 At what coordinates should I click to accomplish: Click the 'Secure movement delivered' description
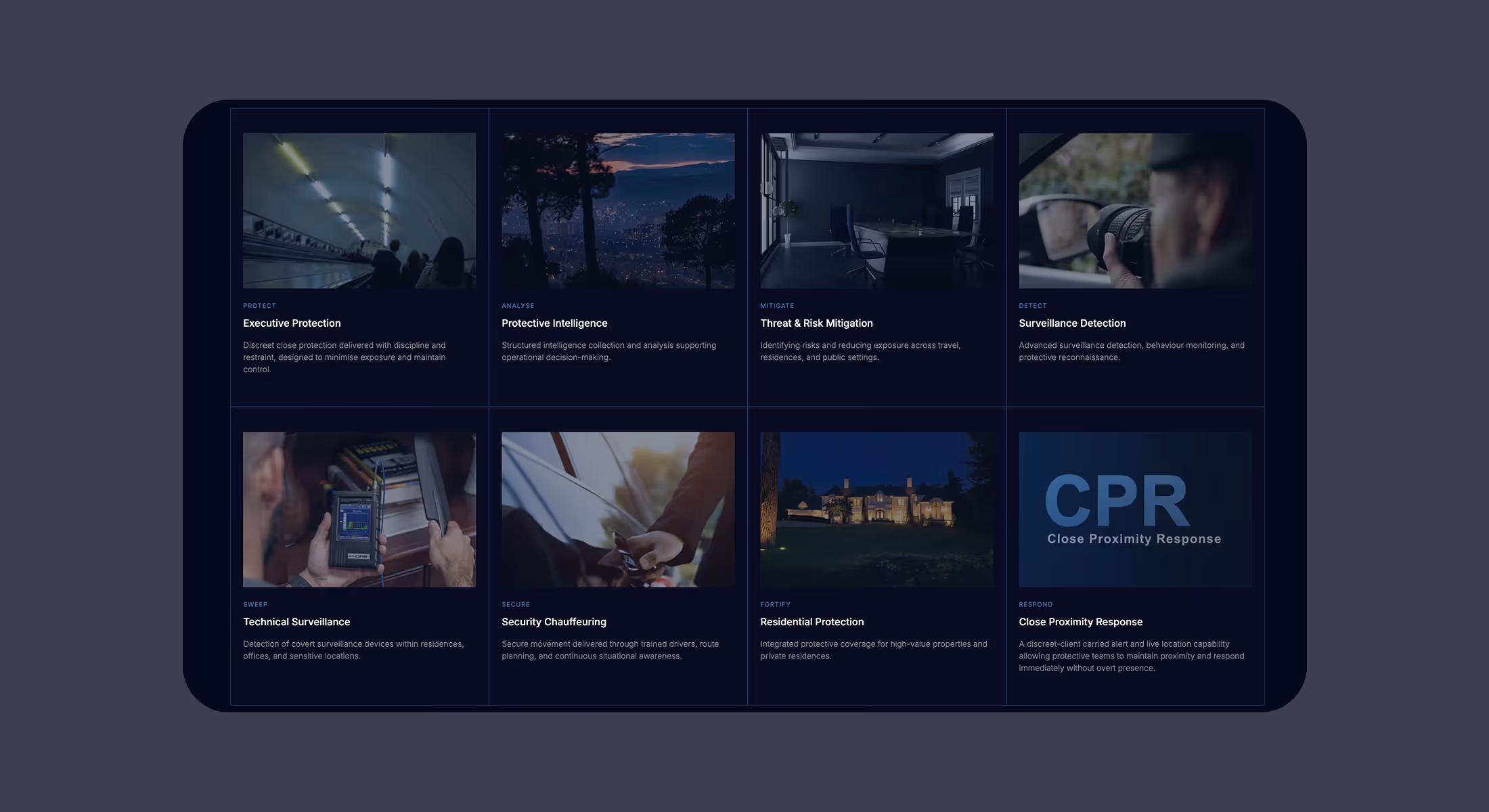click(610, 650)
